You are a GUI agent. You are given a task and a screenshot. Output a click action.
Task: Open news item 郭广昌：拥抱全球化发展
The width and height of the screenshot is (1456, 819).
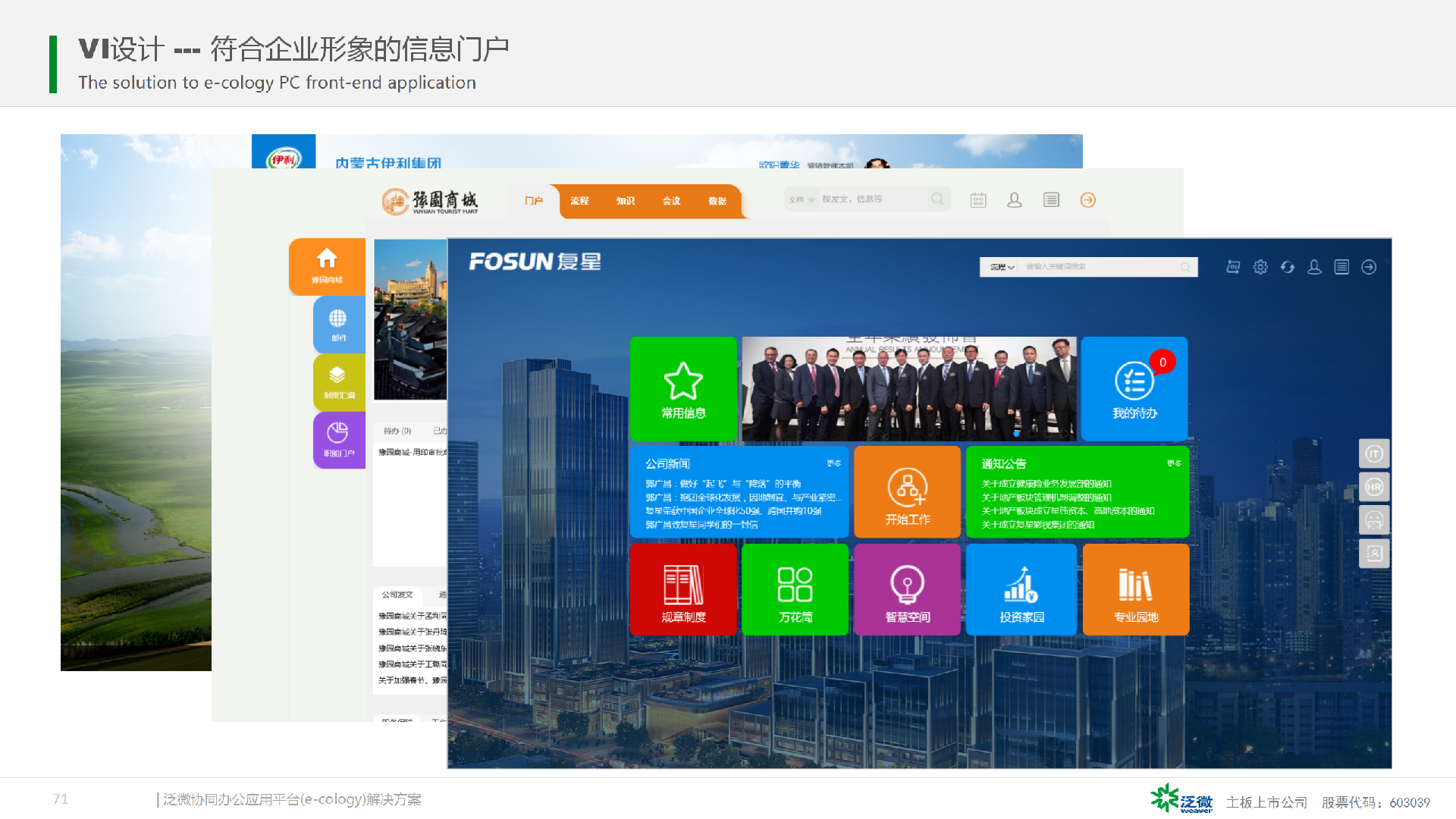pos(743,497)
